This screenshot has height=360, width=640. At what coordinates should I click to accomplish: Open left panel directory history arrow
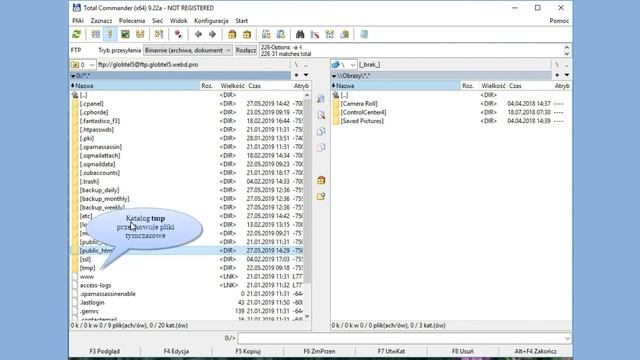point(306,75)
